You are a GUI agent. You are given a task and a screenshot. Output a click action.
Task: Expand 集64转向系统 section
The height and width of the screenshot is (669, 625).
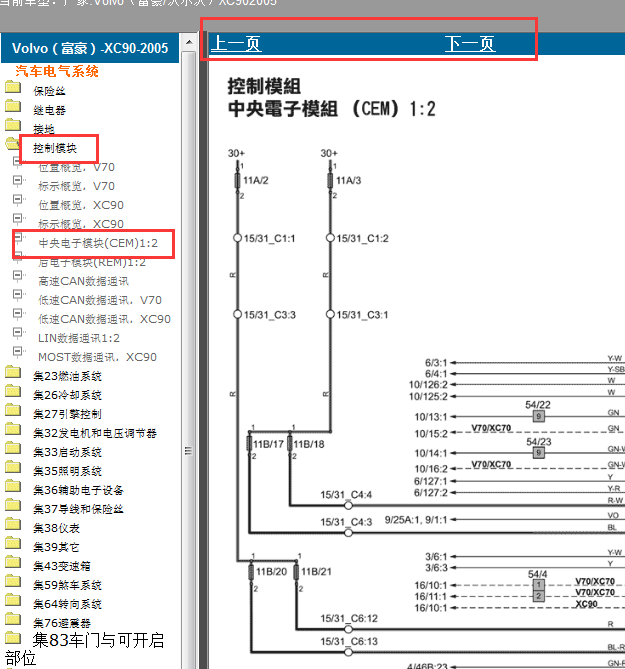(x=67, y=604)
